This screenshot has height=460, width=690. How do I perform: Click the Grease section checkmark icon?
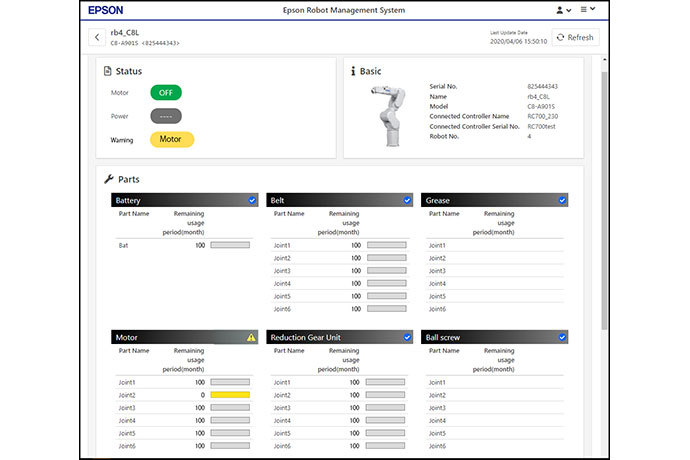(x=562, y=200)
